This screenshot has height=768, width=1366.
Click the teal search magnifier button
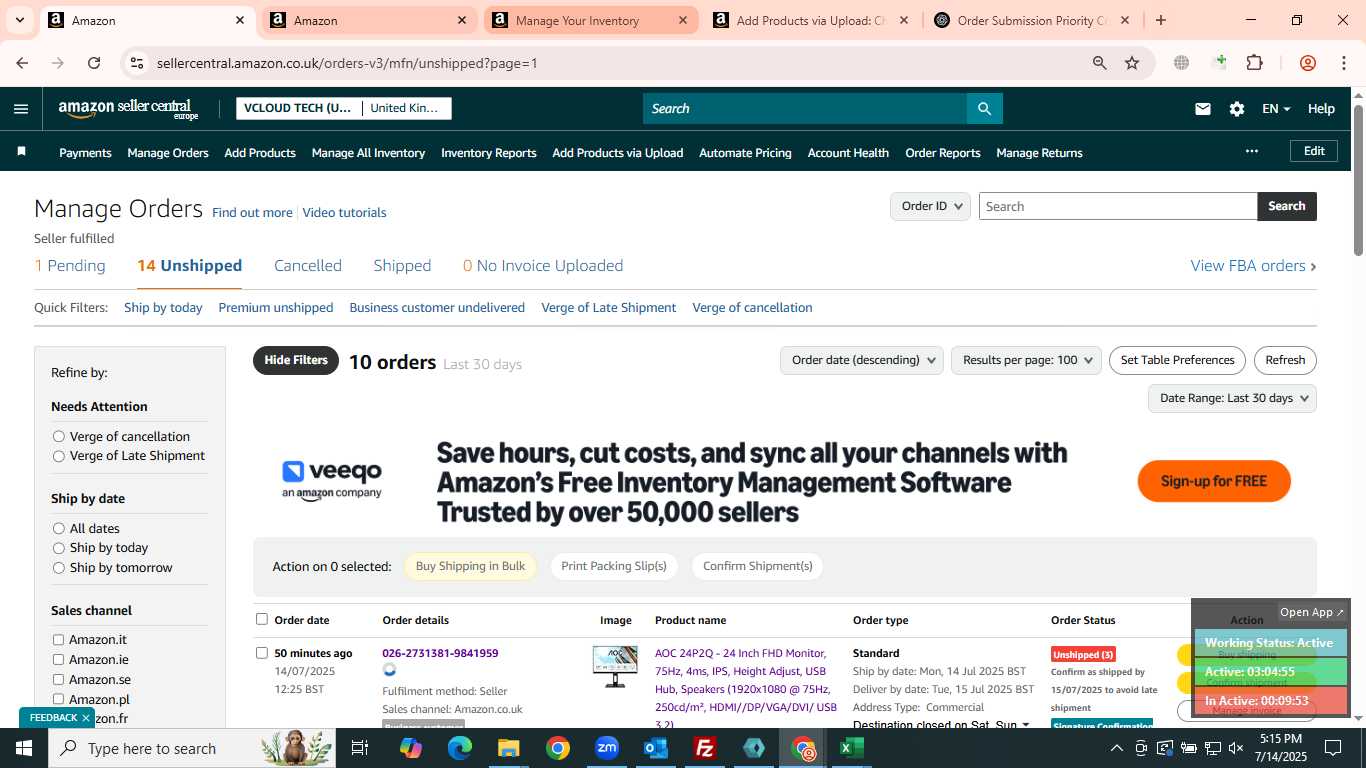[x=984, y=109]
